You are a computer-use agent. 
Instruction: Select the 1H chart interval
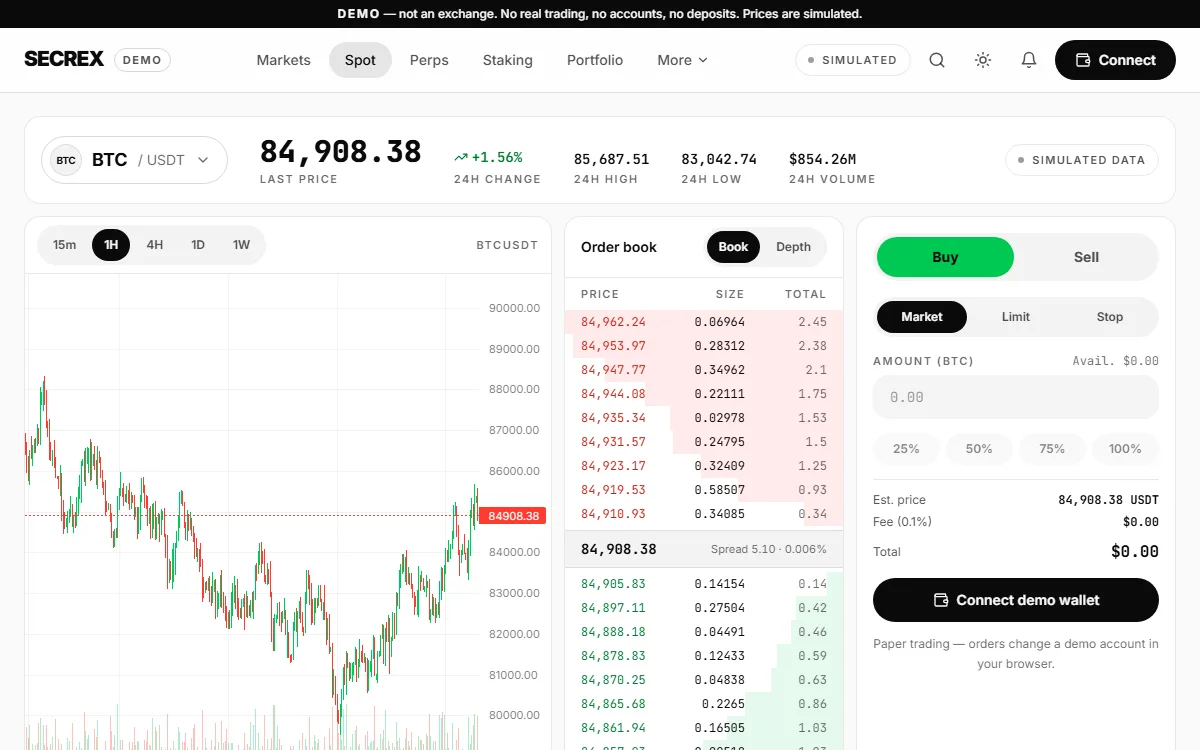pos(111,245)
